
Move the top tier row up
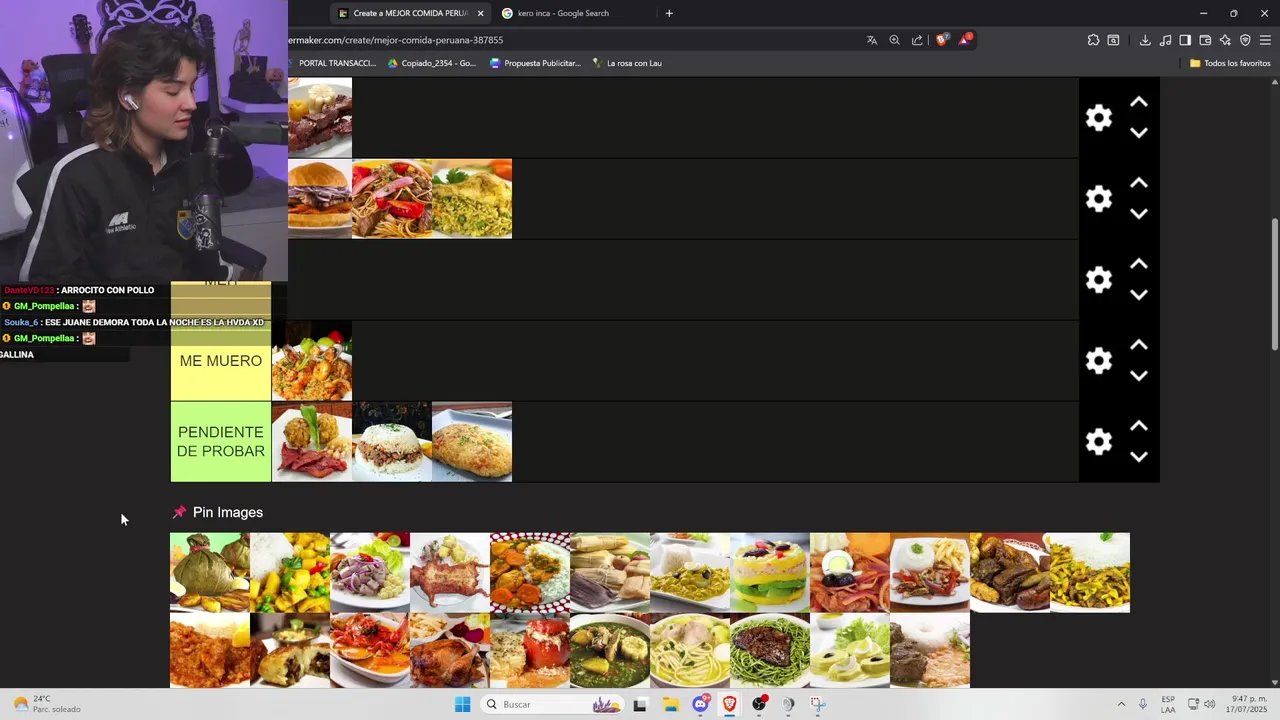coord(1138,102)
